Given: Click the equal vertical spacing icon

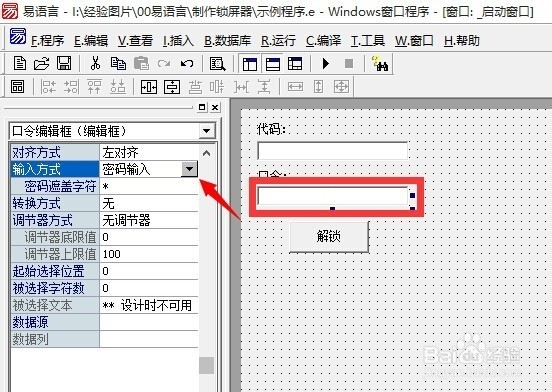Looking at the screenshot, I should [264, 87].
